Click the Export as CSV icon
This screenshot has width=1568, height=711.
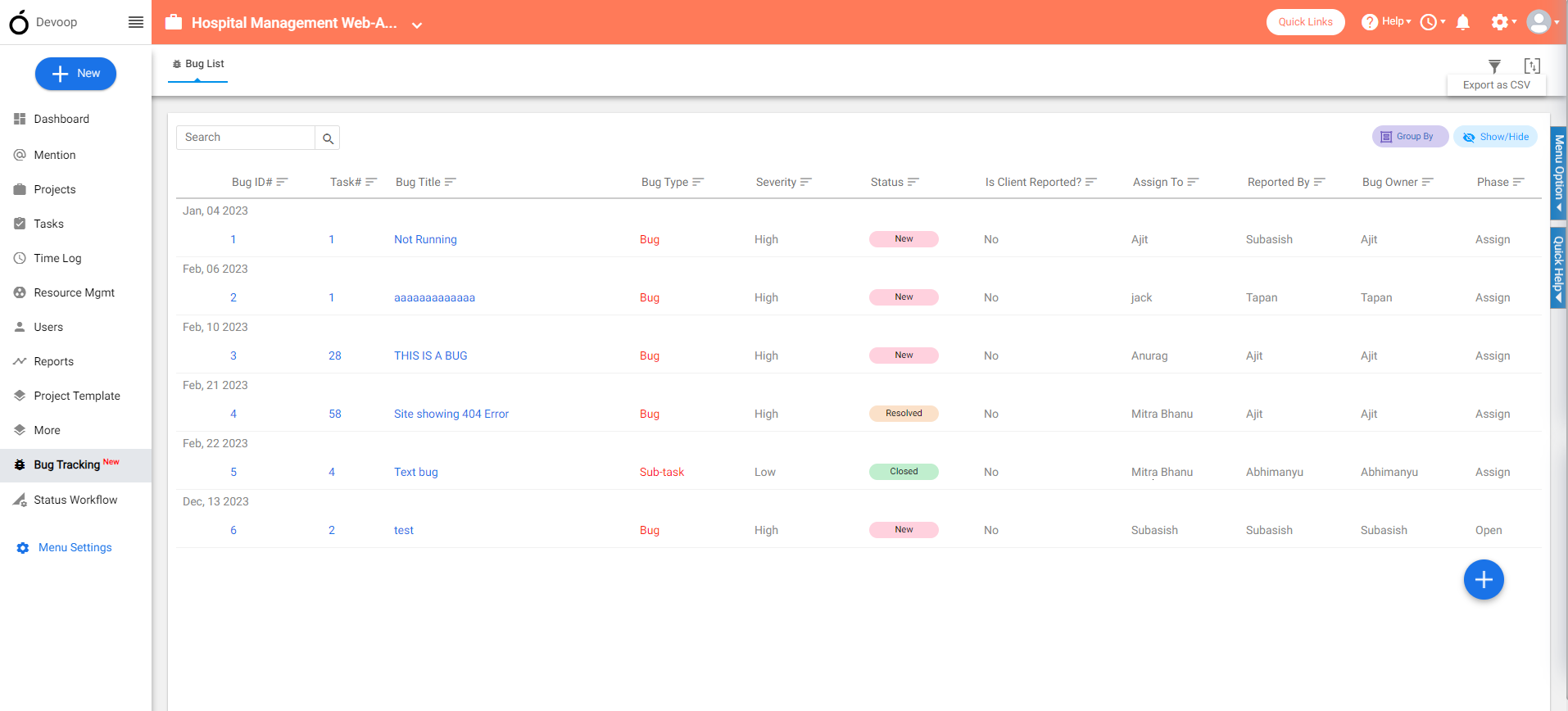pos(1532,66)
